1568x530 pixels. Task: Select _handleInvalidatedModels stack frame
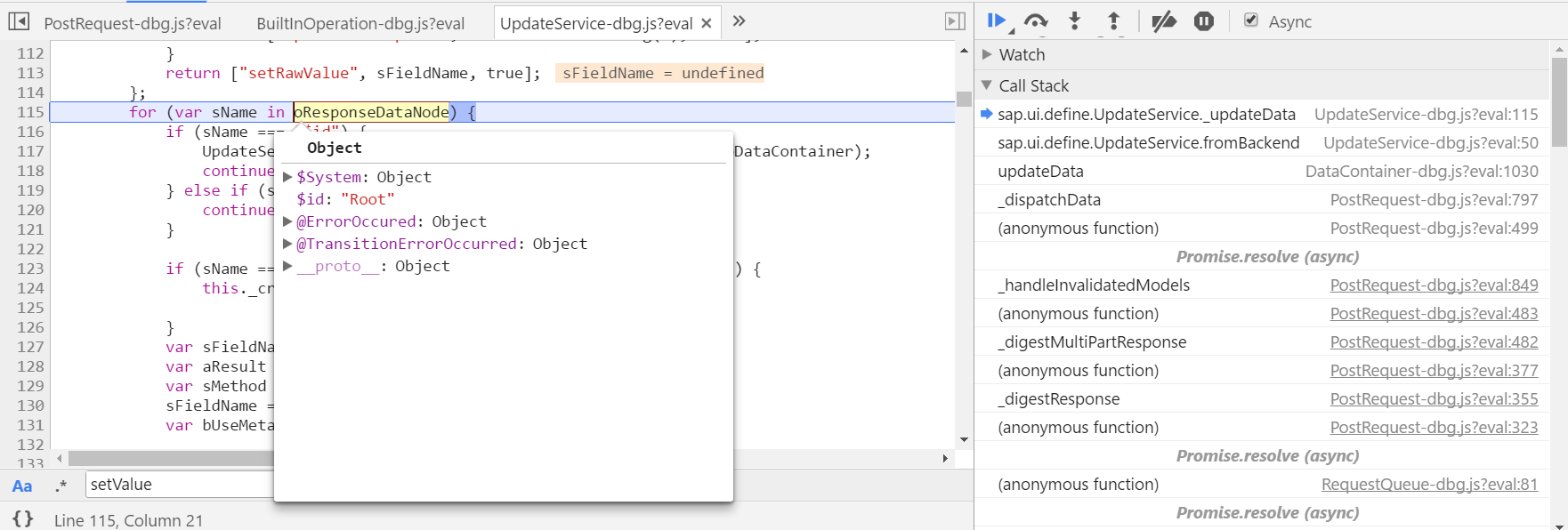[1262, 285]
